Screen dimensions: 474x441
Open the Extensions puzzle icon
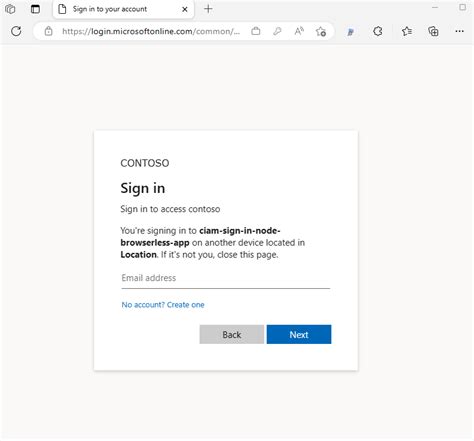(378, 31)
